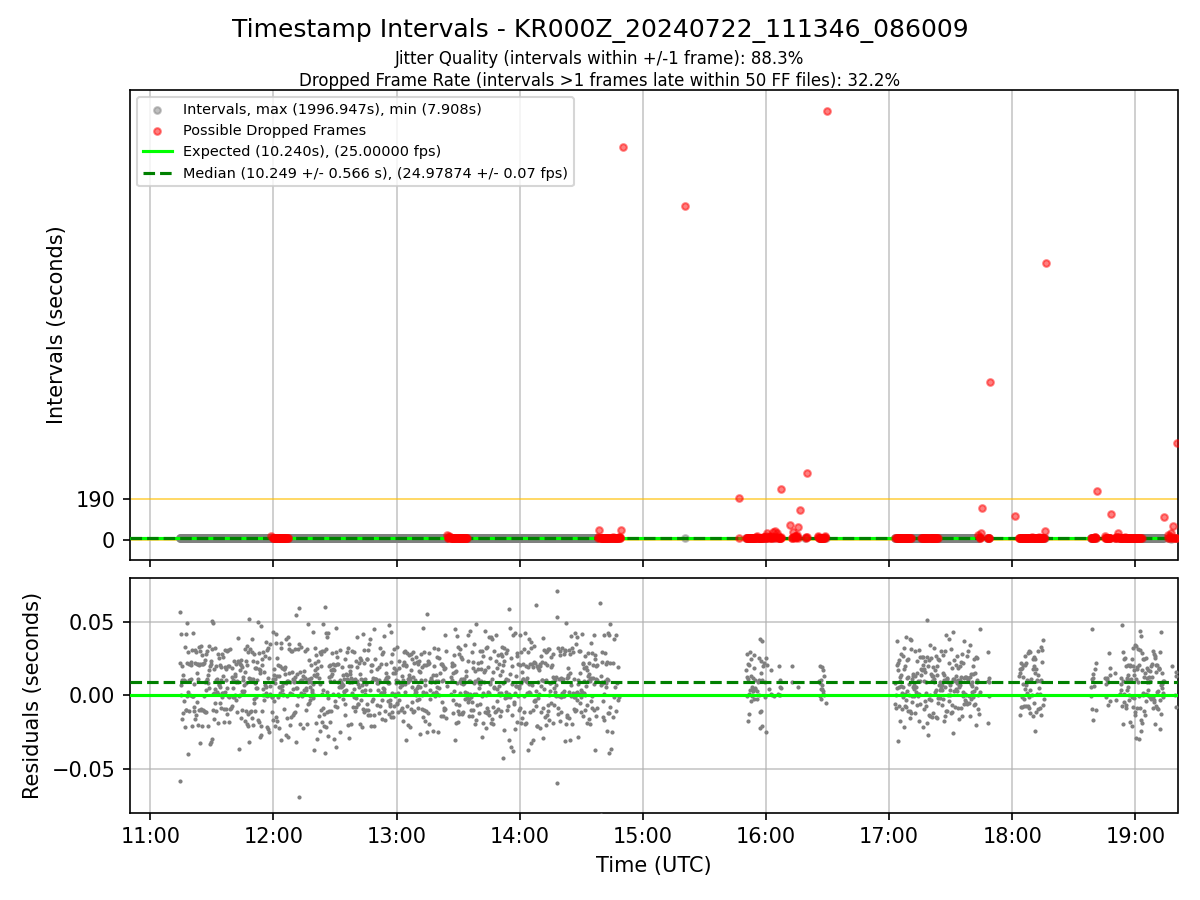1200x900 pixels.
Task: Click the plot title 'Timestamp Intervals - KR000Z_20240722_111346_086009'
Action: point(600,29)
